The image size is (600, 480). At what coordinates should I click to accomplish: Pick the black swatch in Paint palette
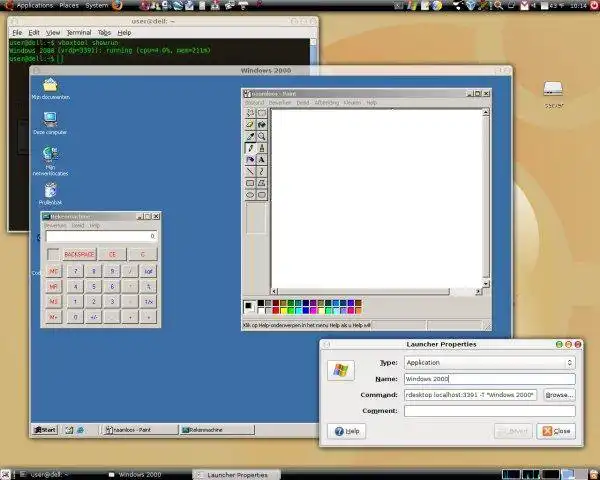coord(261,303)
